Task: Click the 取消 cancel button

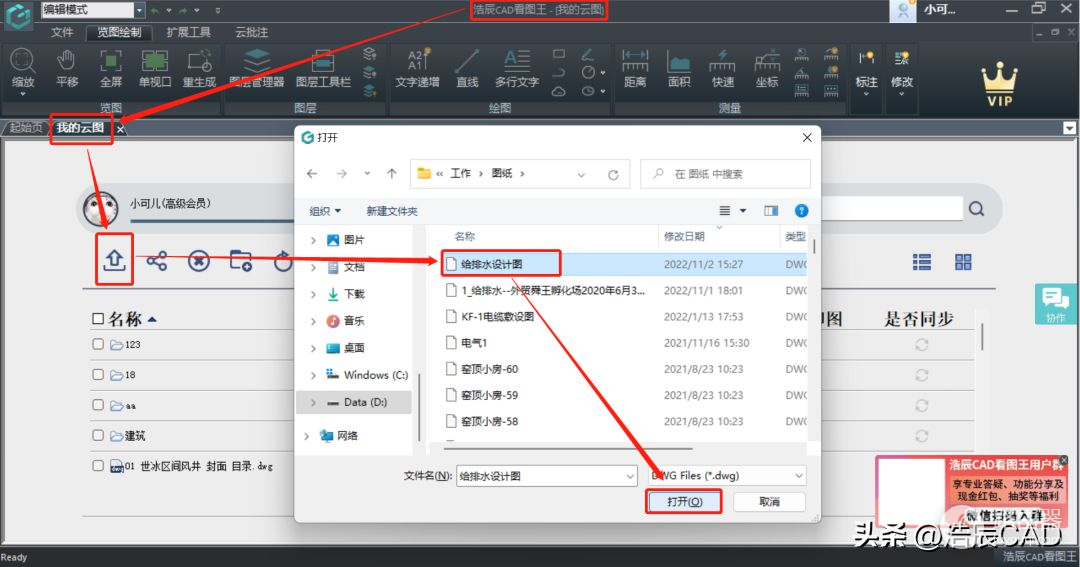Action: pos(769,501)
